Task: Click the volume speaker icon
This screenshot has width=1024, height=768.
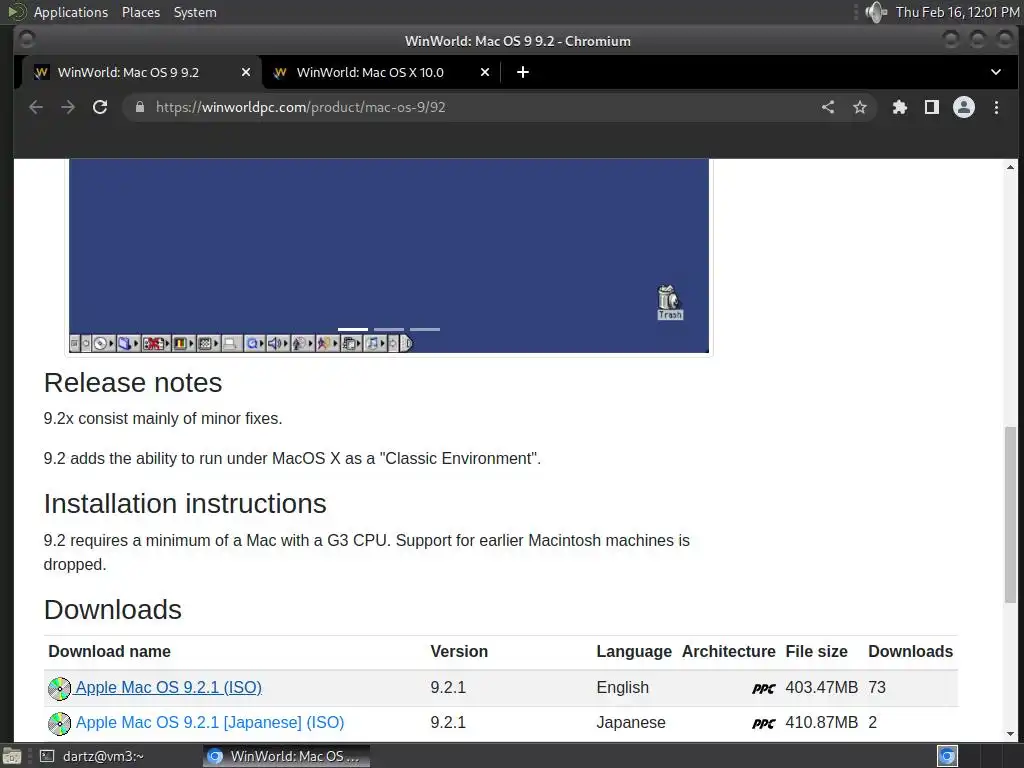Action: pos(876,12)
